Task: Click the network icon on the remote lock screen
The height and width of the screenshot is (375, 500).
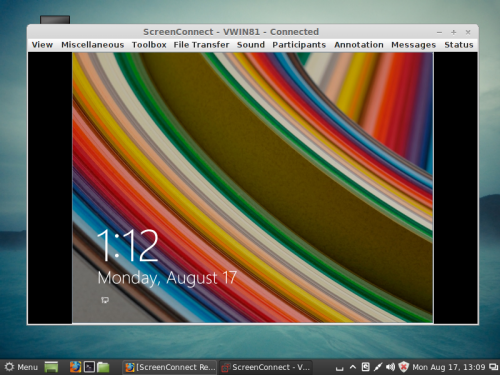Action: pyautogui.click(x=105, y=300)
